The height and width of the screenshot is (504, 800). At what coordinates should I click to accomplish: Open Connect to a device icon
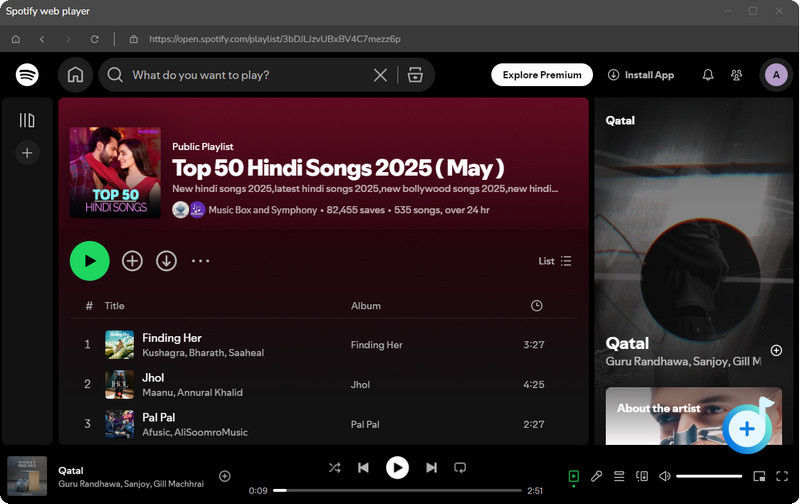pos(642,476)
